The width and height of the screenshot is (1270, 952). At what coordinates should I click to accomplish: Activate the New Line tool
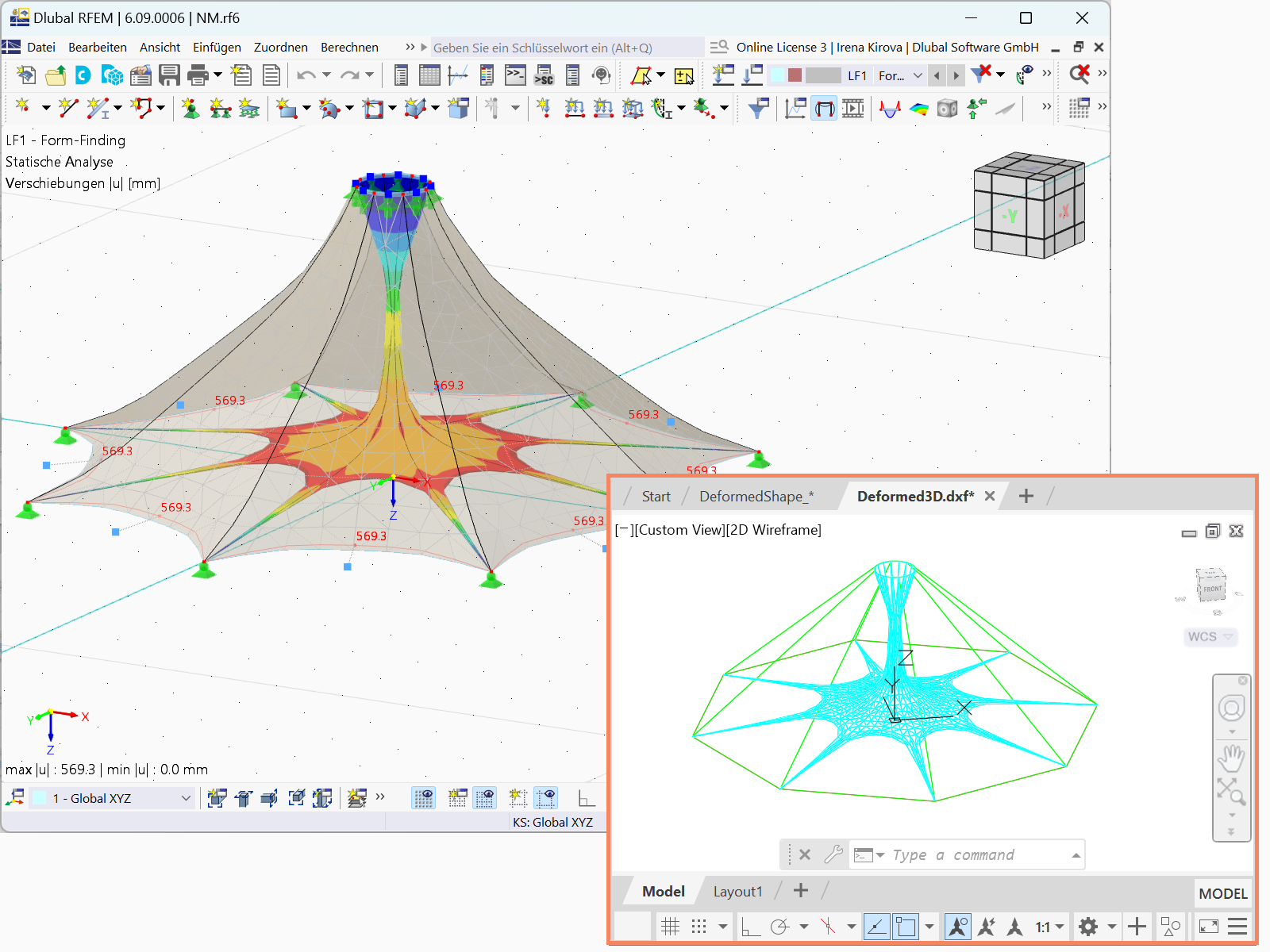[x=67, y=109]
